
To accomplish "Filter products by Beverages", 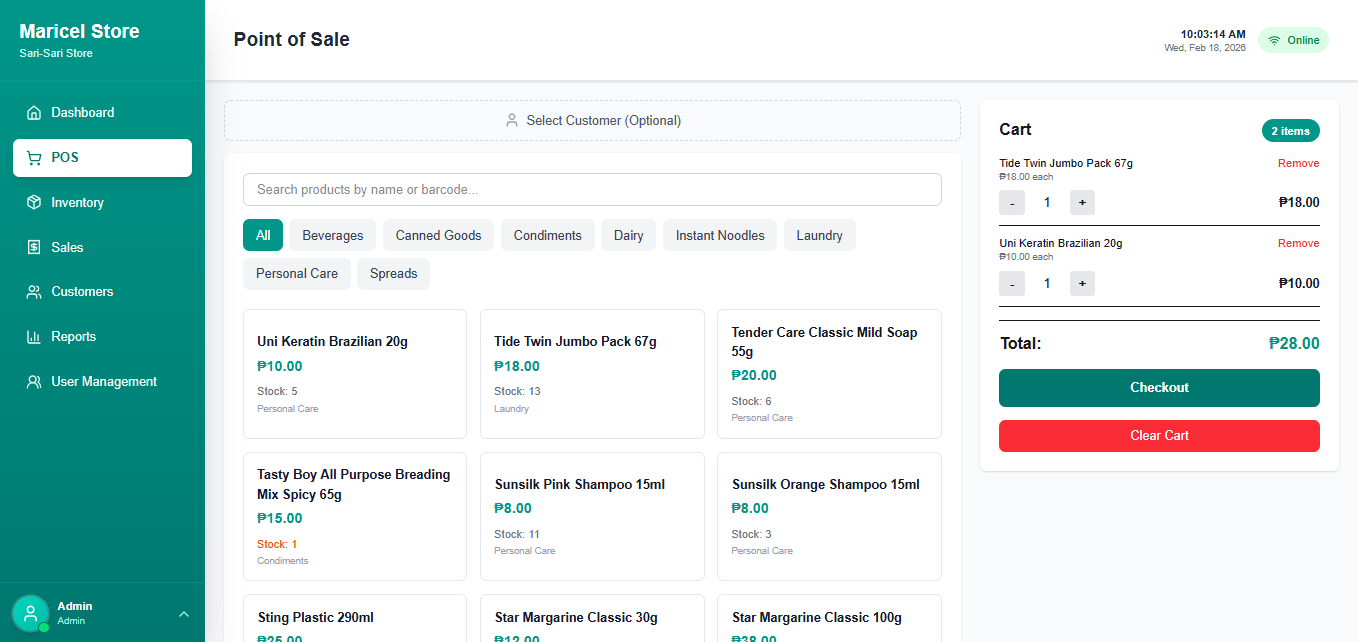I will pyautogui.click(x=333, y=236).
